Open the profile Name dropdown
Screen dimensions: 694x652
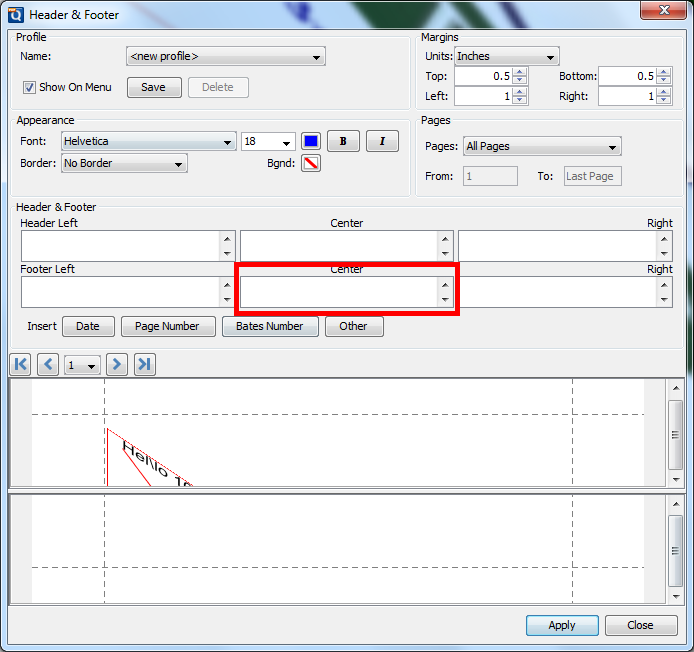point(226,56)
